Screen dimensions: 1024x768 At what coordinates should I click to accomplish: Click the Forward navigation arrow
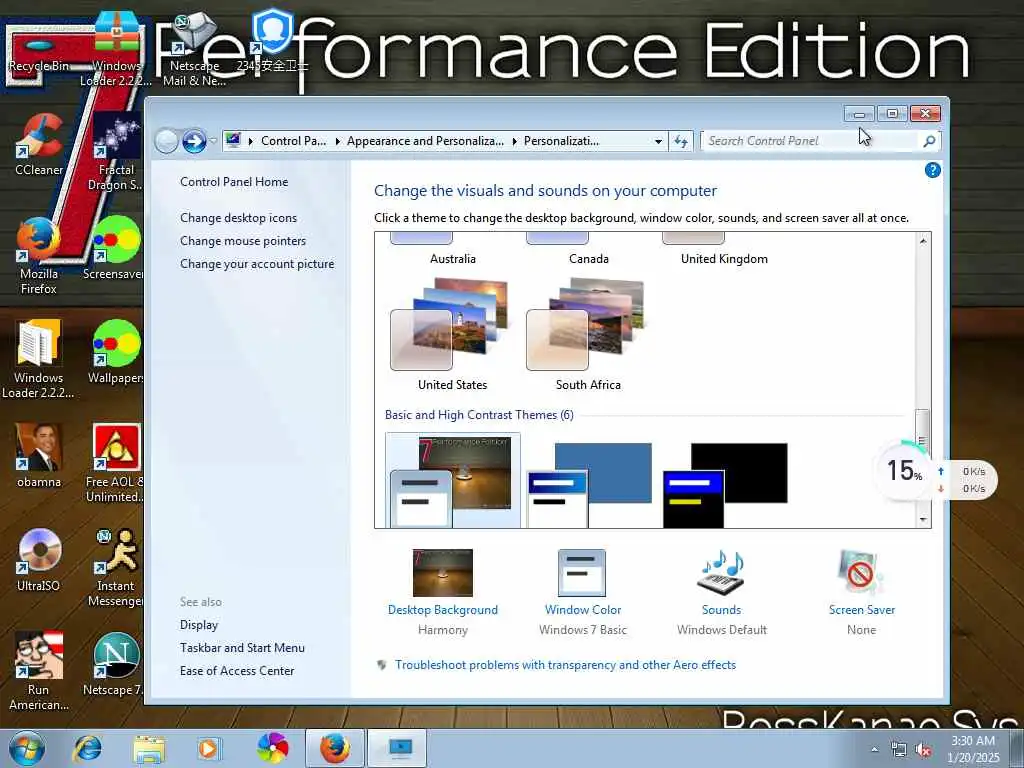click(194, 141)
